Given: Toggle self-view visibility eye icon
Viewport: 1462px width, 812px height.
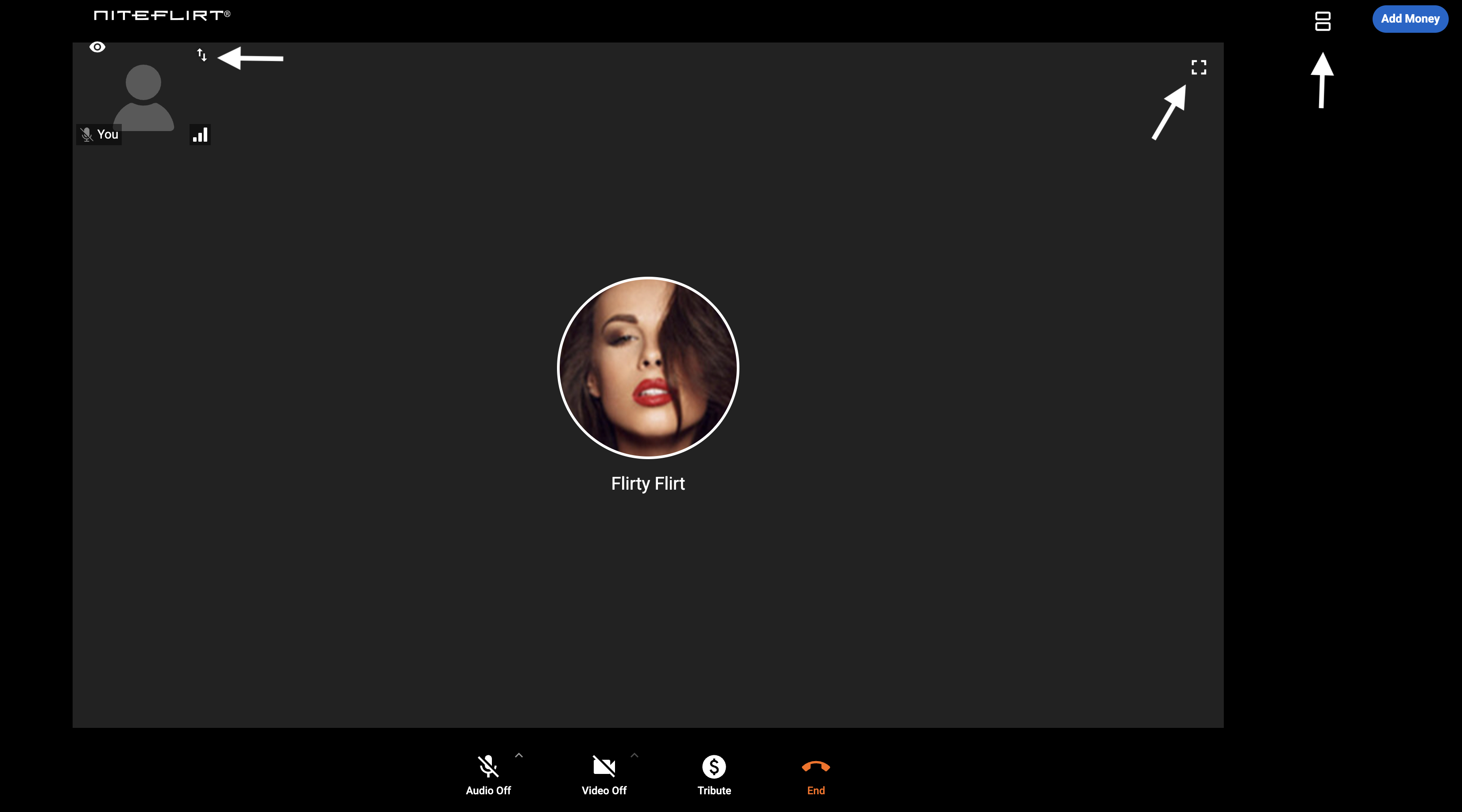Looking at the screenshot, I should pyautogui.click(x=97, y=47).
